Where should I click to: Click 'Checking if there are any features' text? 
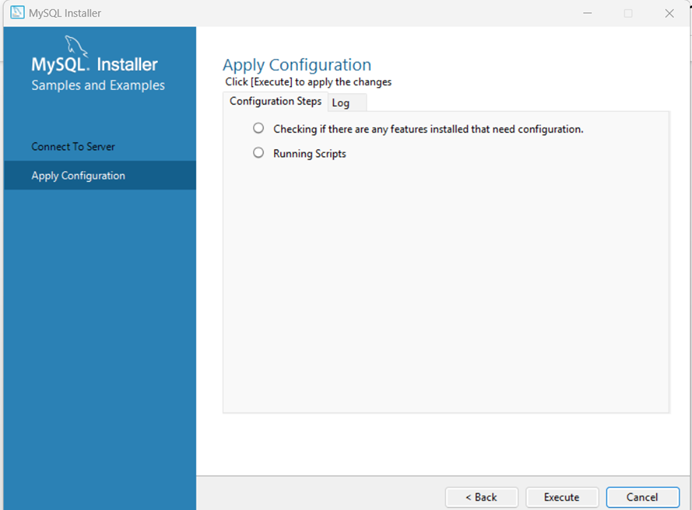point(428,129)
